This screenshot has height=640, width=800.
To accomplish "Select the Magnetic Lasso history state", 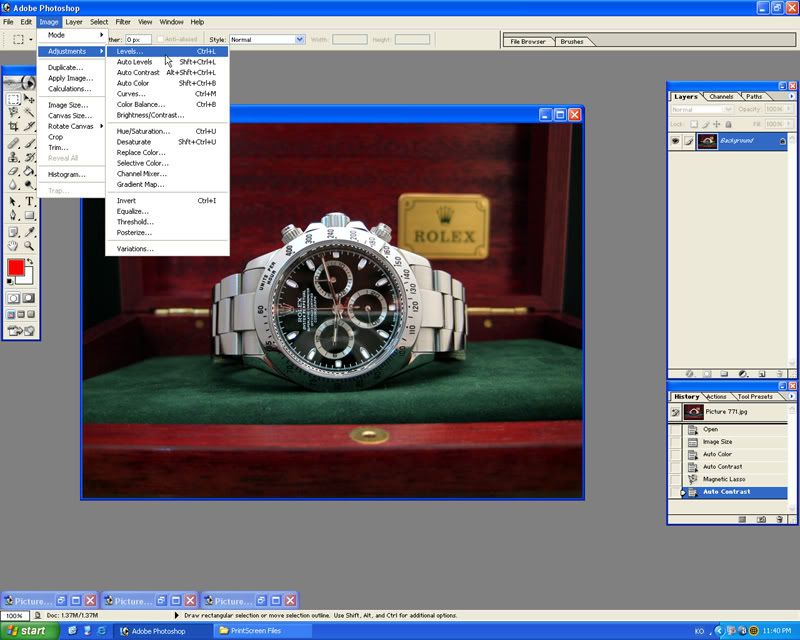I will click(x=735, y=479).
